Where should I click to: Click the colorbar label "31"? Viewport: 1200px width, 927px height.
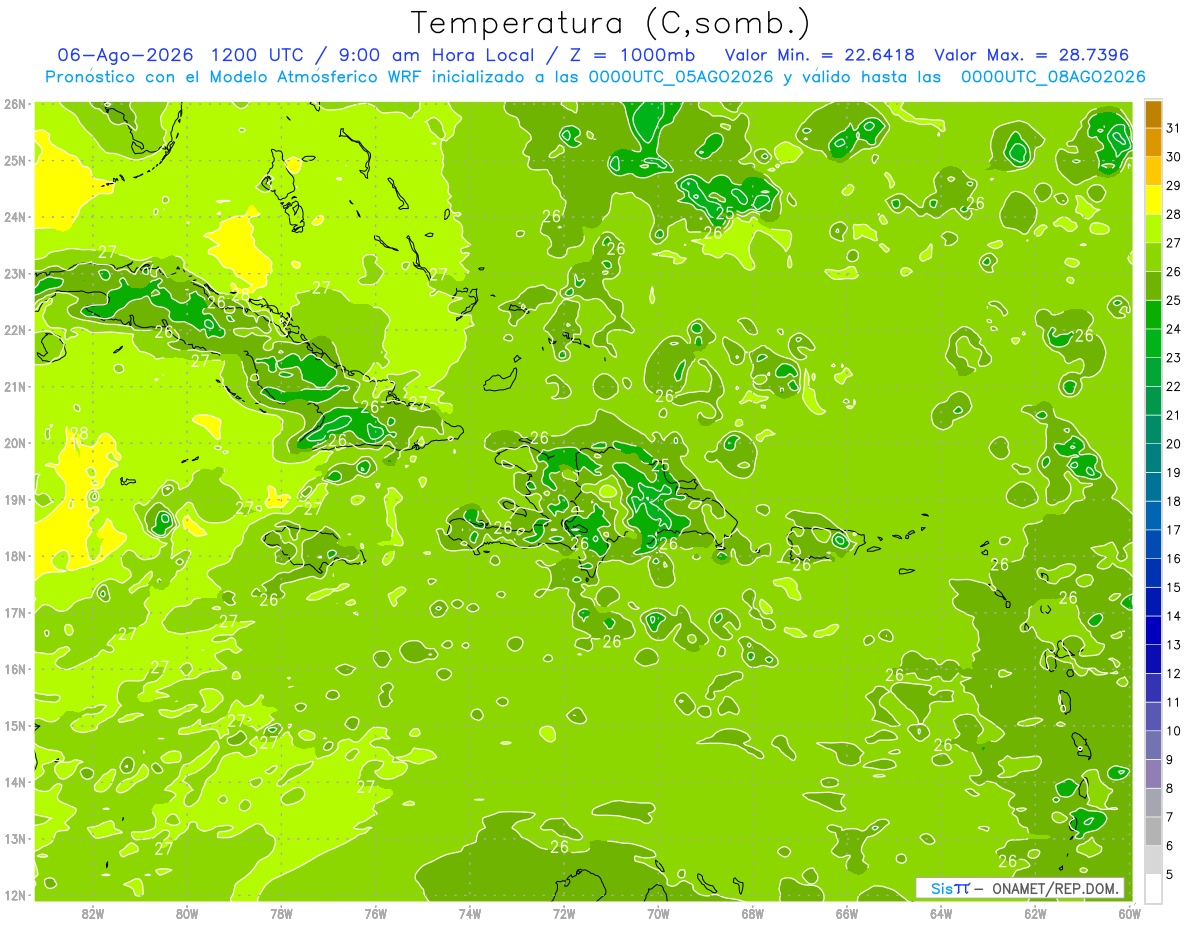pyautogui.click(x=1174, y=128)
